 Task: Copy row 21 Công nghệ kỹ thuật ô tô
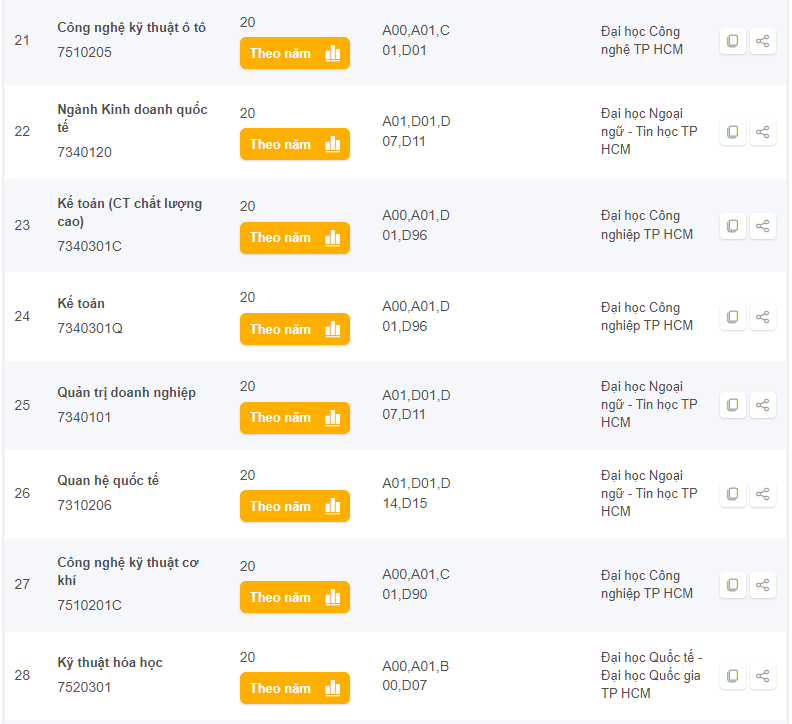(732, 41)
